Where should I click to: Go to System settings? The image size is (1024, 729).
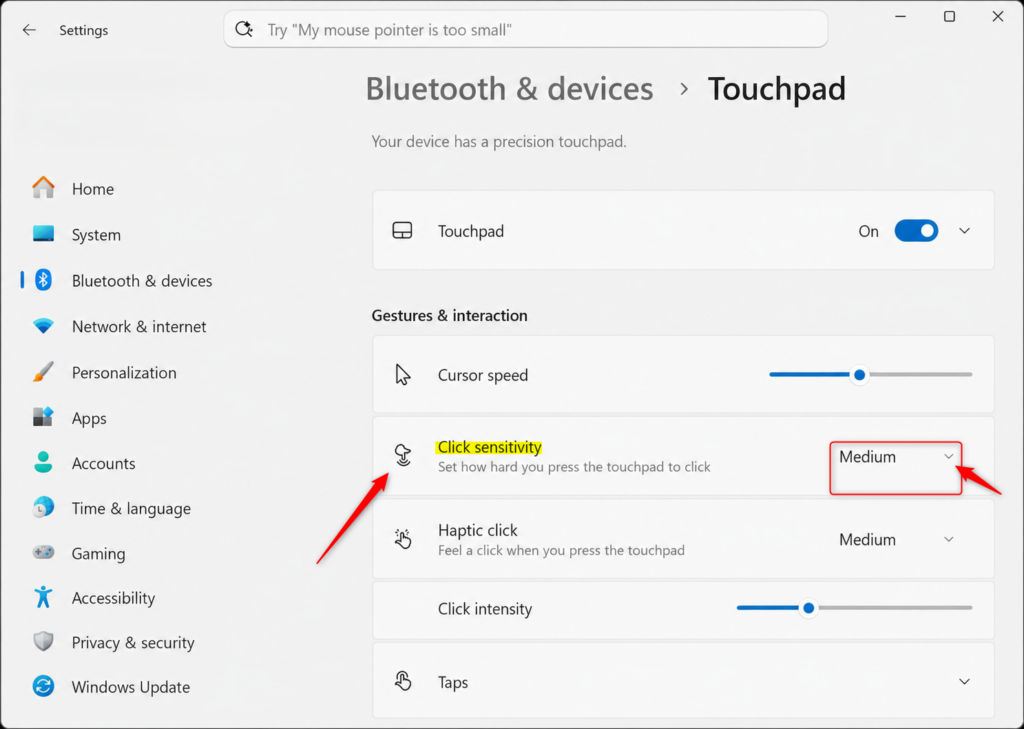click(96, 235)
